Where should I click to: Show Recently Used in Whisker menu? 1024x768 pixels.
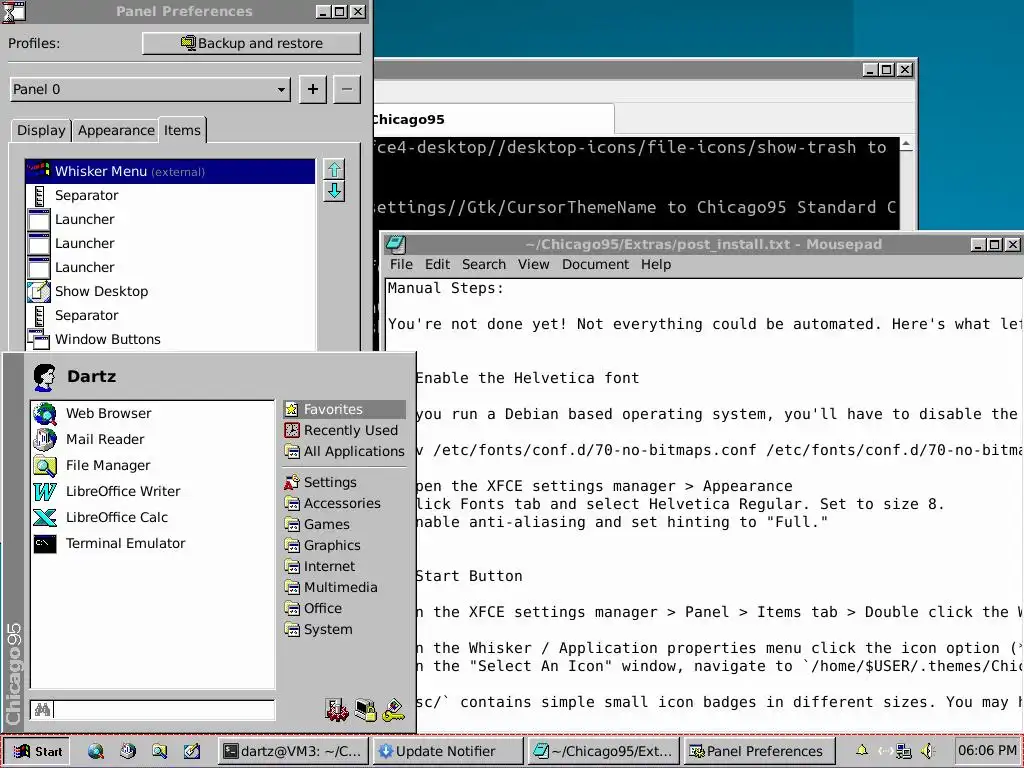(x=344, y=430)
